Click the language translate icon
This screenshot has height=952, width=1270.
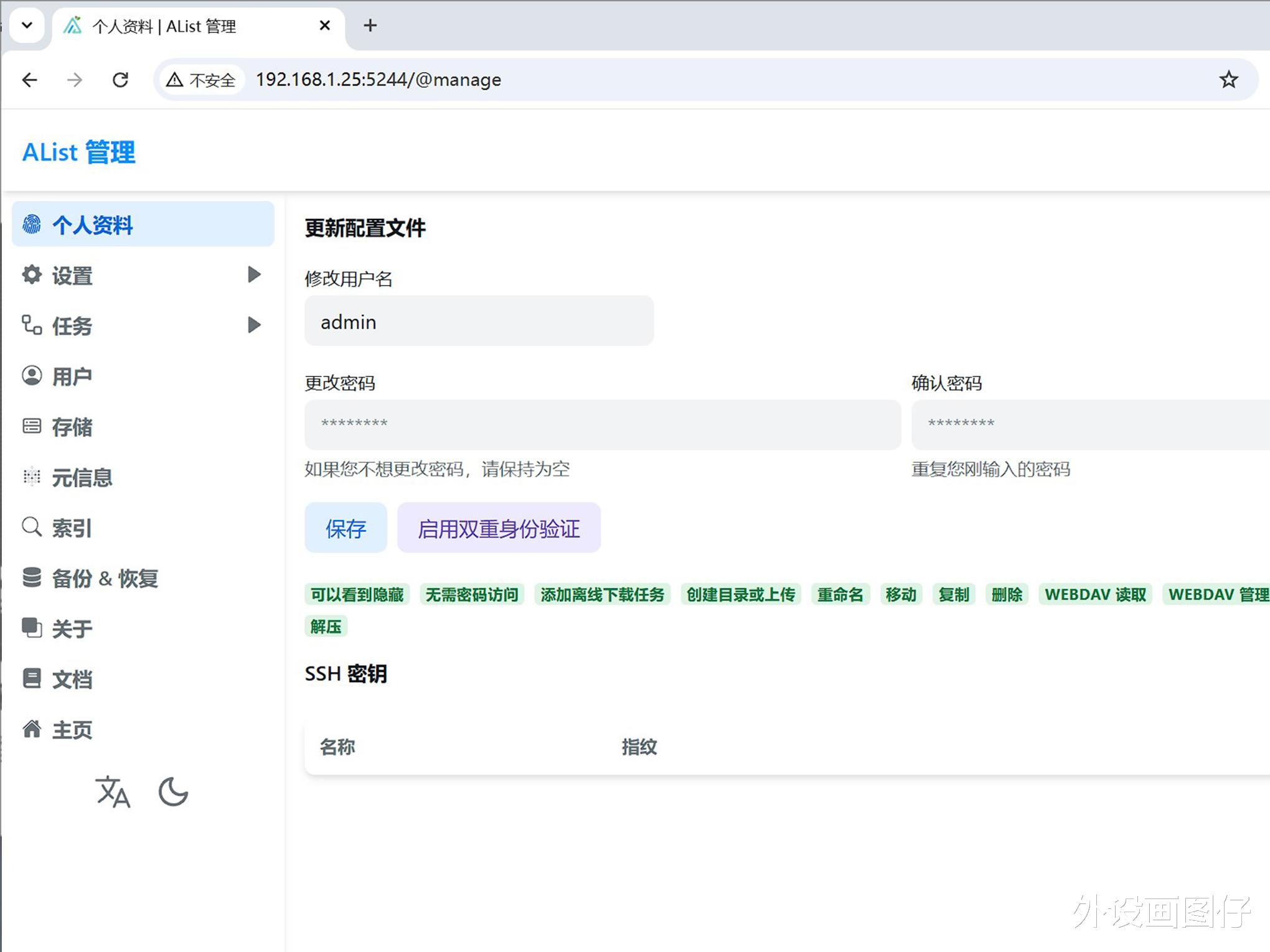coord(113,791)
